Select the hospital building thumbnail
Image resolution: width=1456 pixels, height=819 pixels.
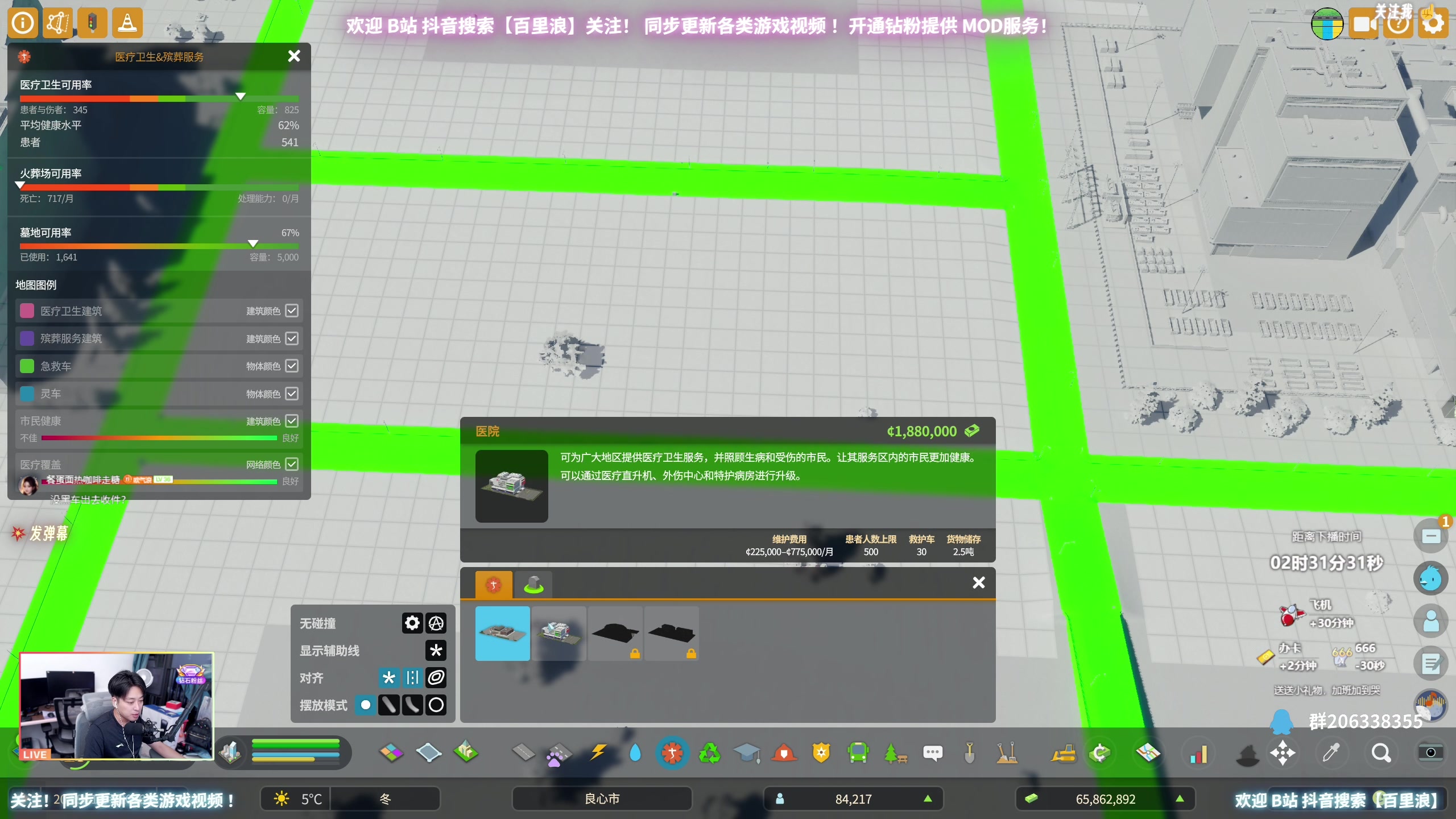coord(559,632)
